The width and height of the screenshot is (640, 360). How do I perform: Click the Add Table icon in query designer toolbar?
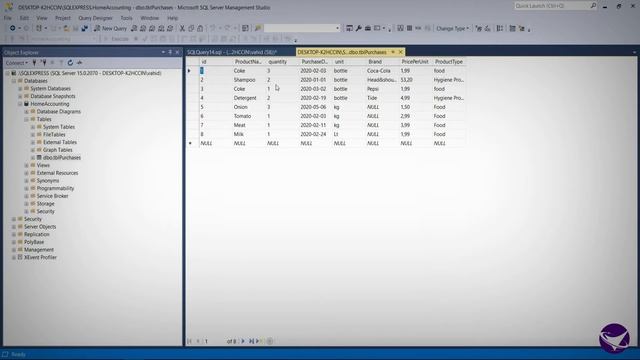[512, 28]
